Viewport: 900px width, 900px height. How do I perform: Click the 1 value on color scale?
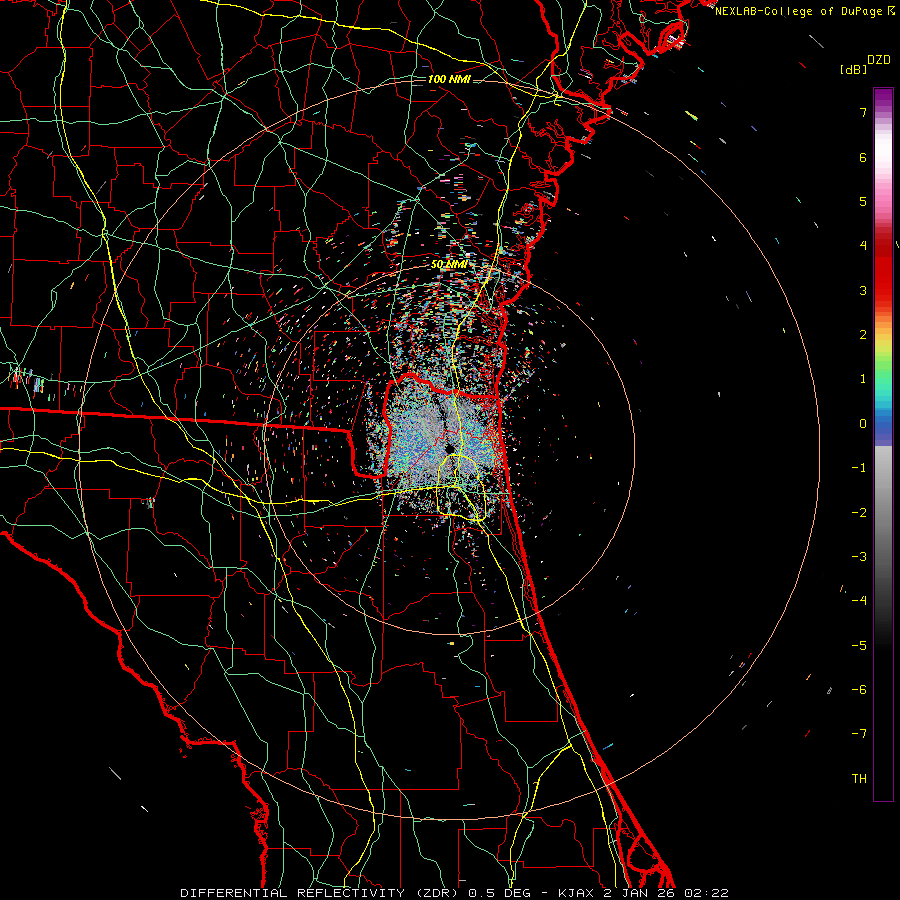[863, 379]
